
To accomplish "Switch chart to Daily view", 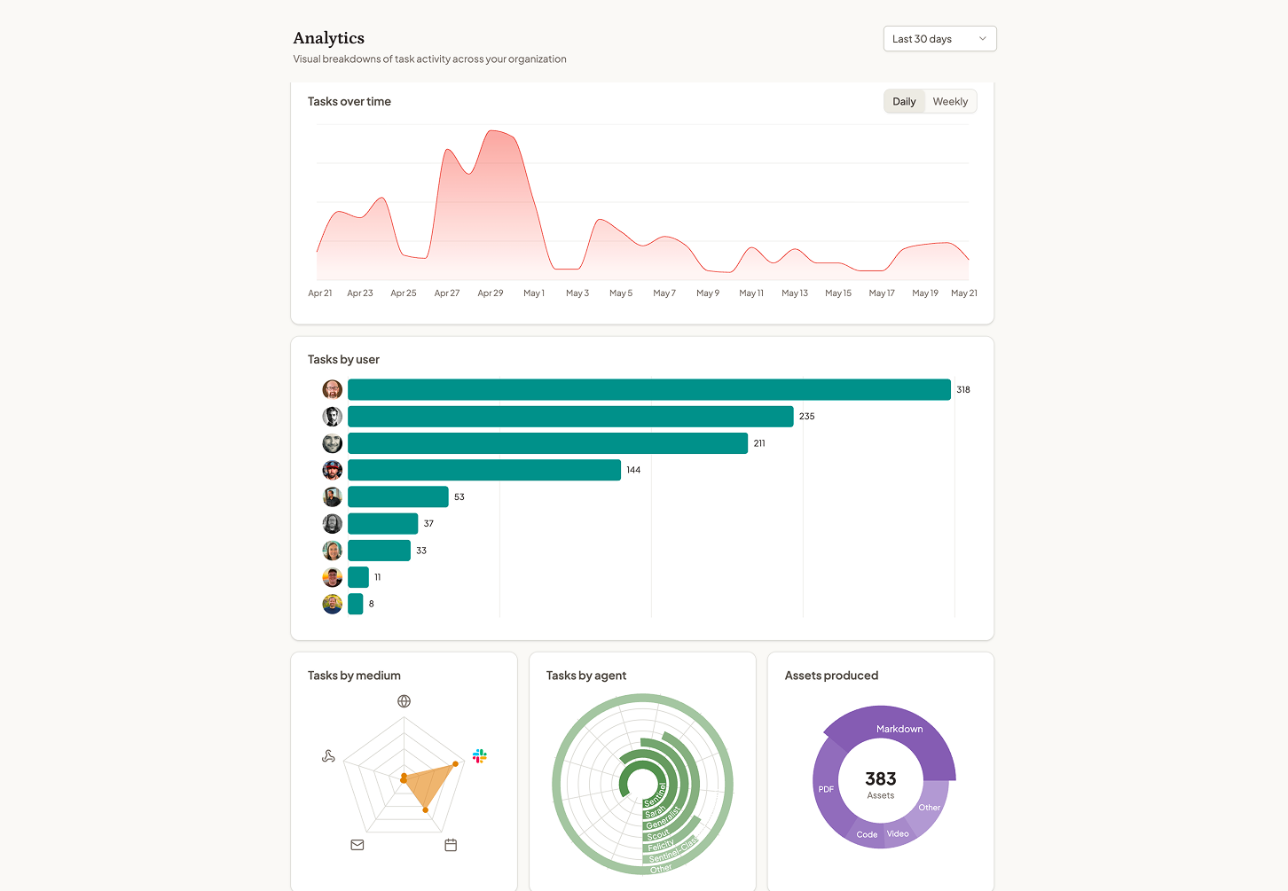I will [x=904, y=101].
